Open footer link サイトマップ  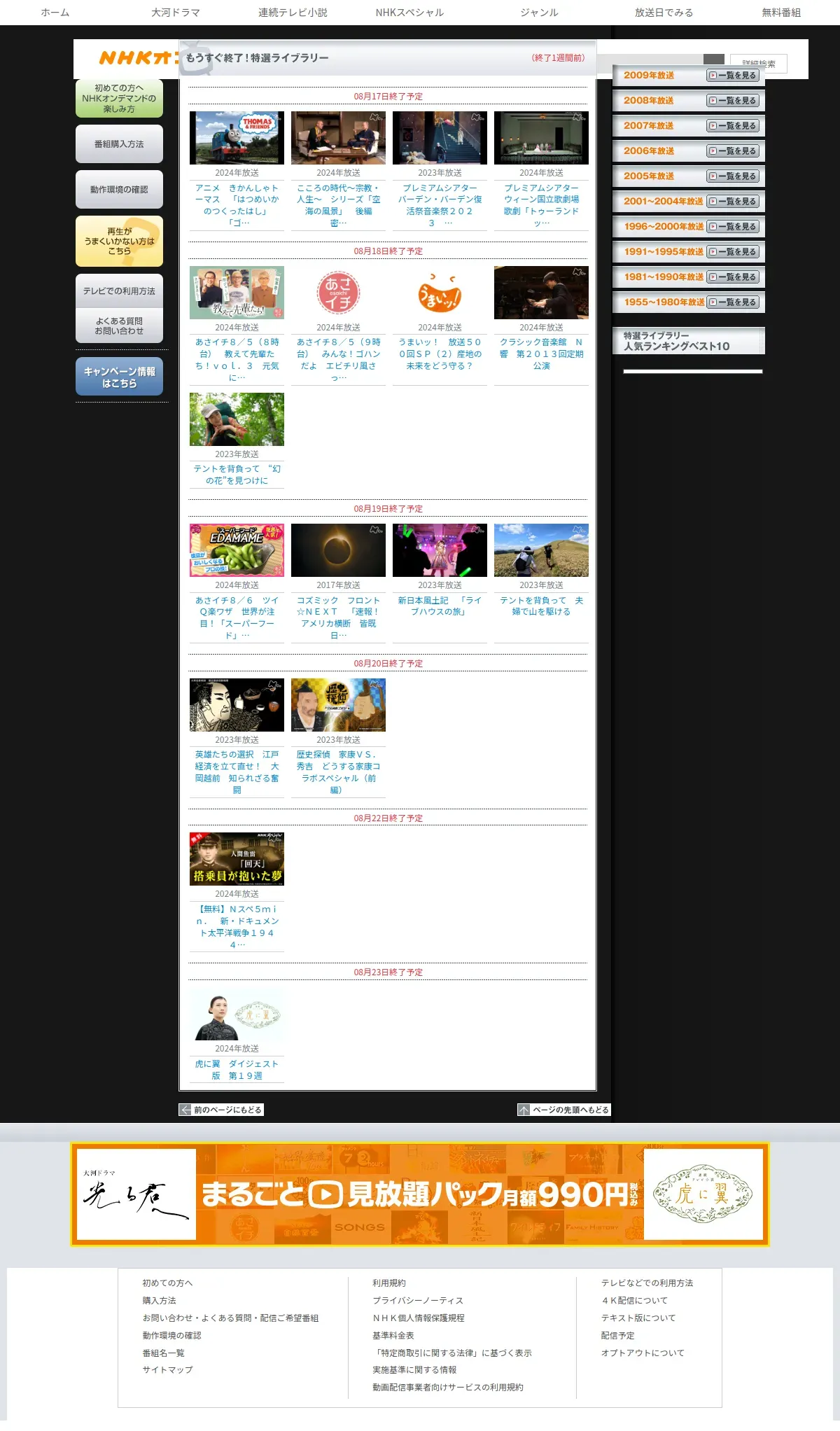click(167, 1369)
